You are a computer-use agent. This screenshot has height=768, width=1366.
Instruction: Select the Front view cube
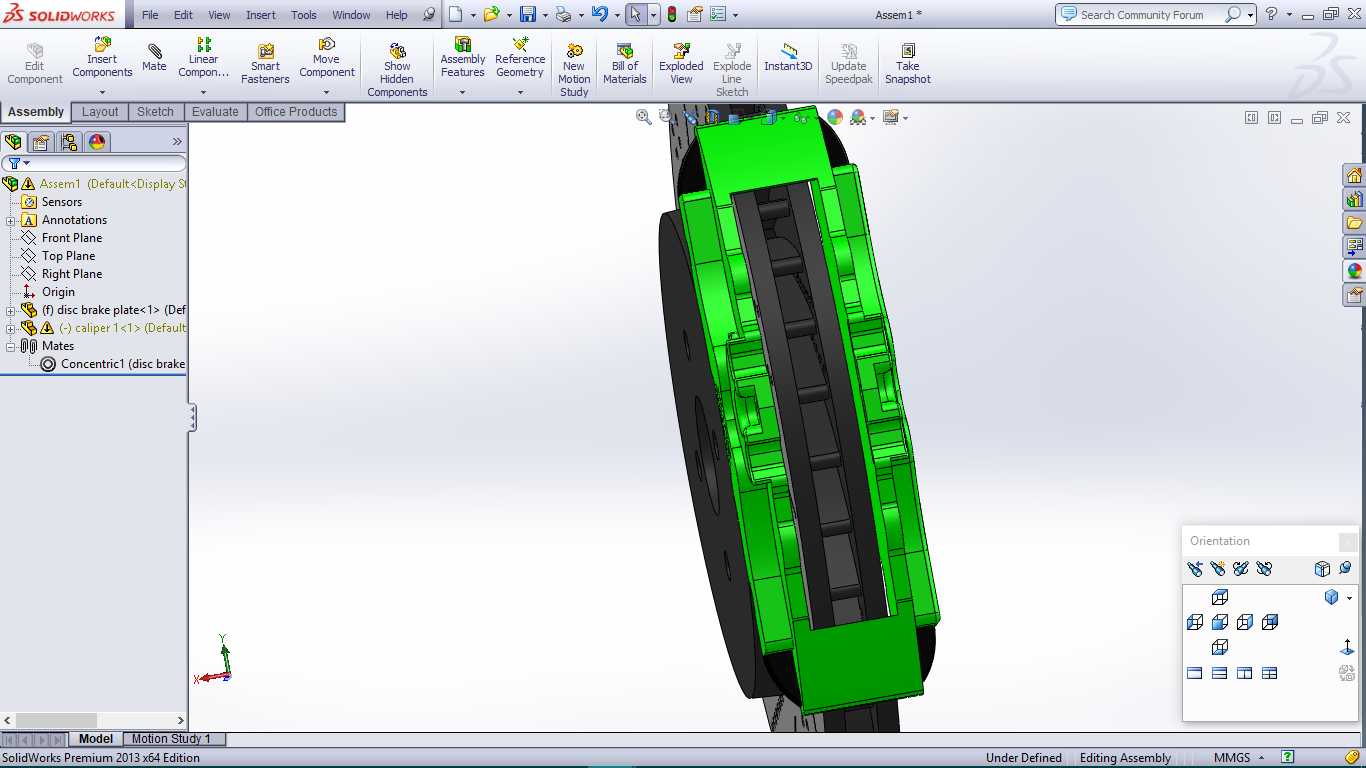click(x=1220, y=622)
